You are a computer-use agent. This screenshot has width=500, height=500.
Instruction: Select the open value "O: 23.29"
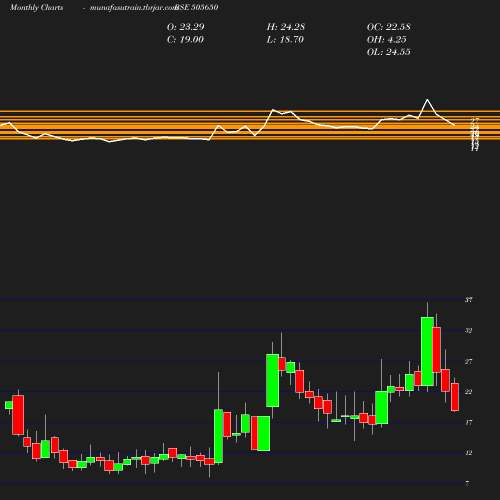(x=186, y=27)
